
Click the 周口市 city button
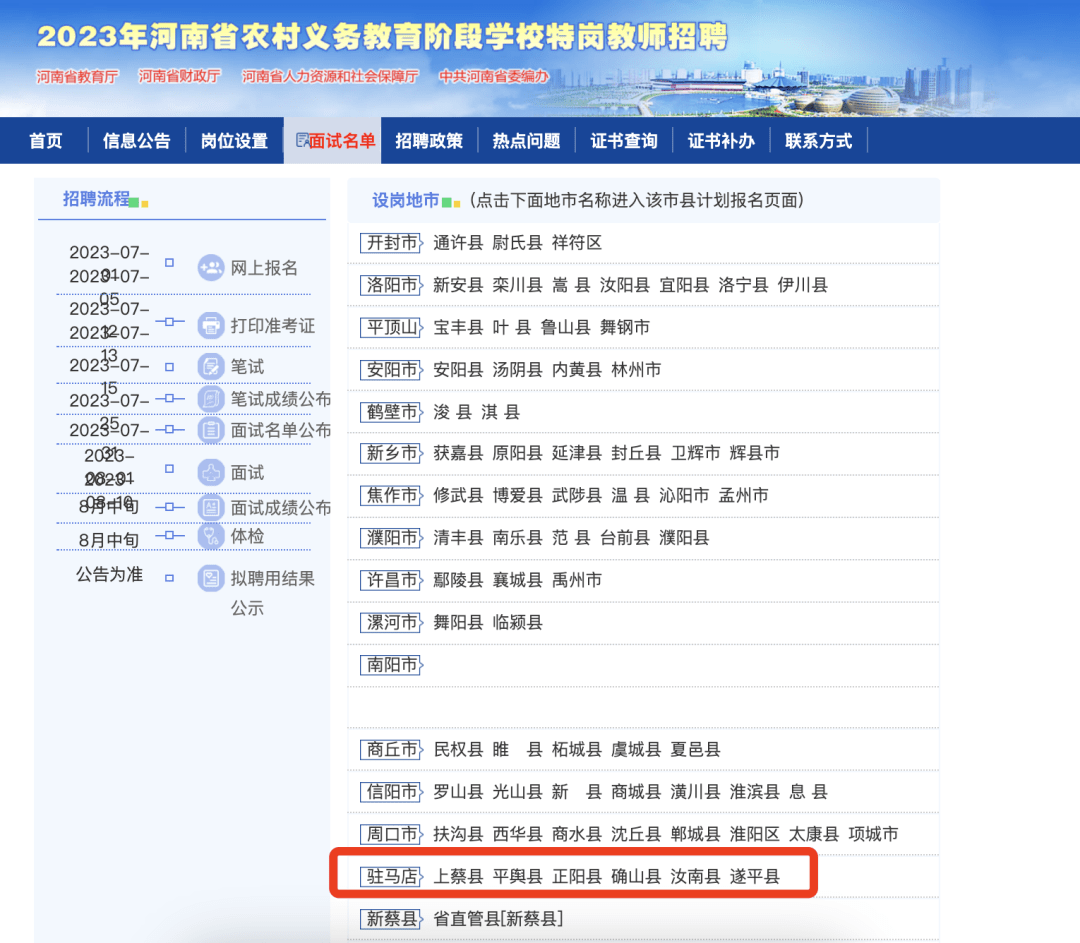point(391,834)
